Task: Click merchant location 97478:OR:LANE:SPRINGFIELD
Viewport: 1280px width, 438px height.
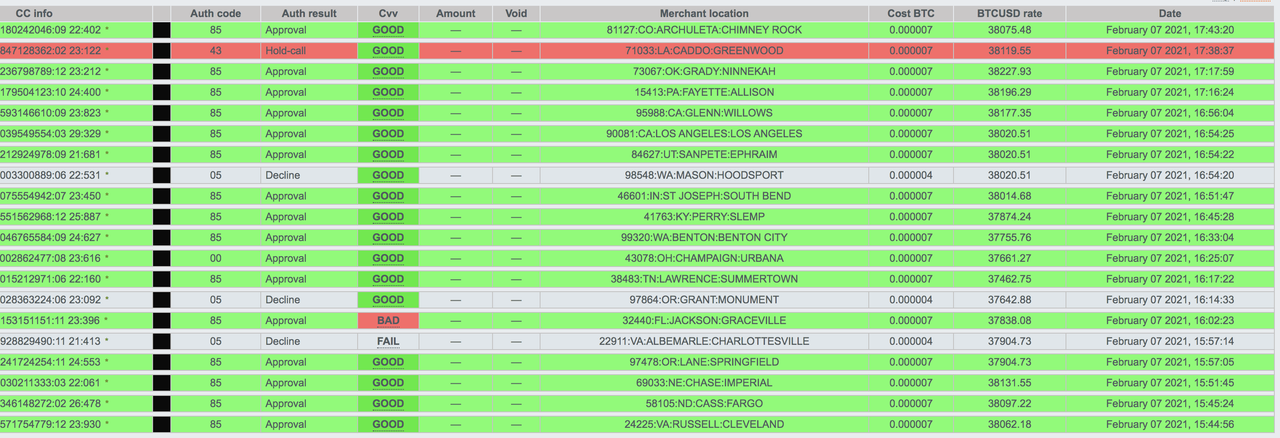Action: tap(704, 362)
